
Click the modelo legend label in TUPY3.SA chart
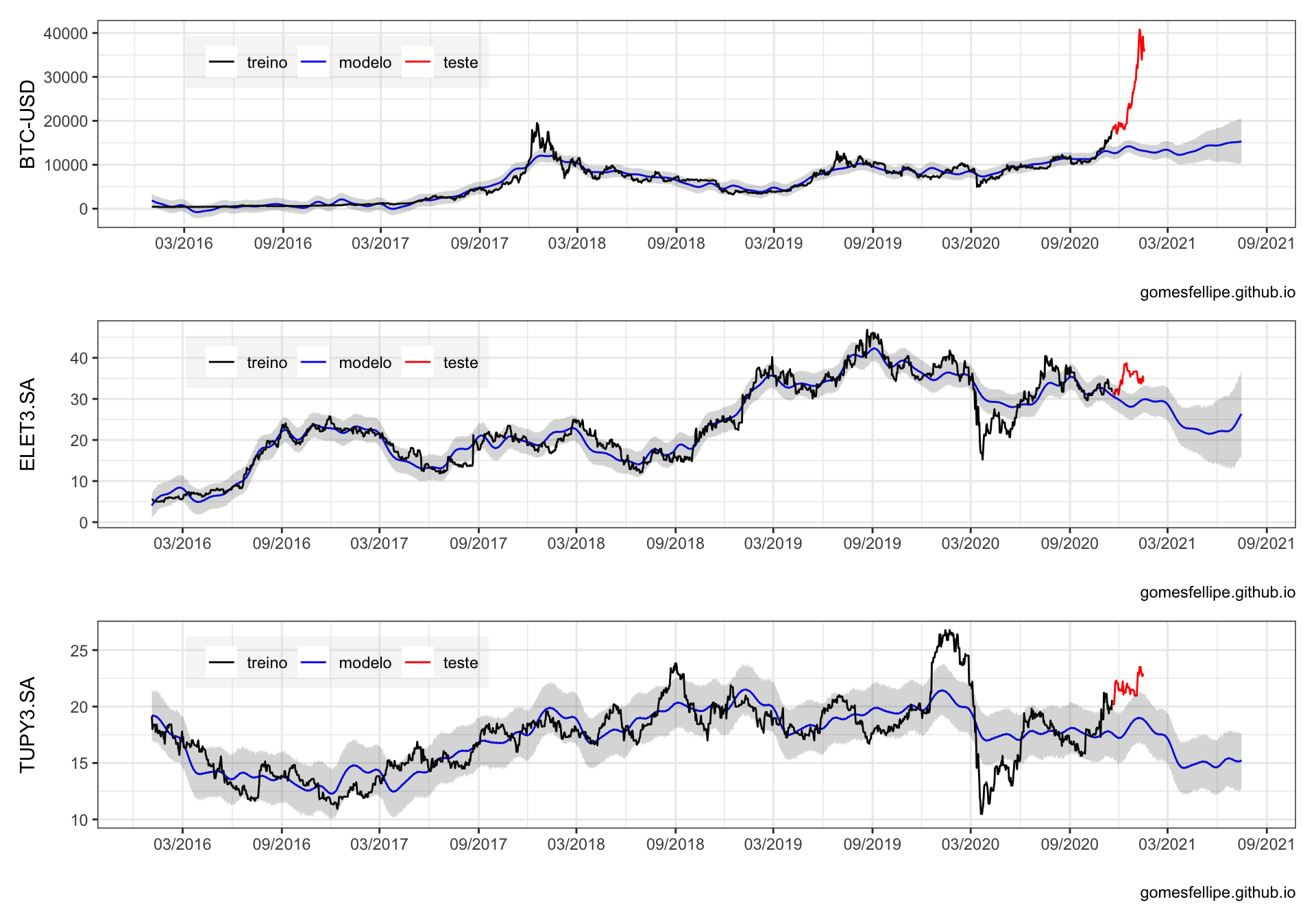(x=365, y=663)
